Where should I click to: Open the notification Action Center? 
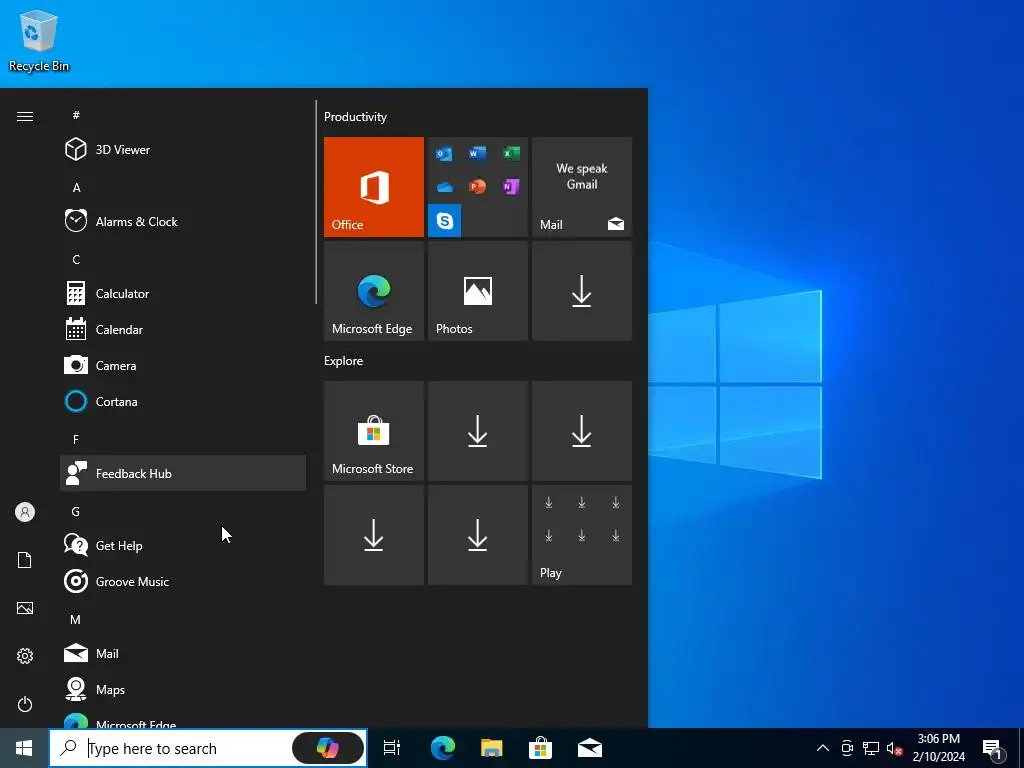(x=992, y=748)
